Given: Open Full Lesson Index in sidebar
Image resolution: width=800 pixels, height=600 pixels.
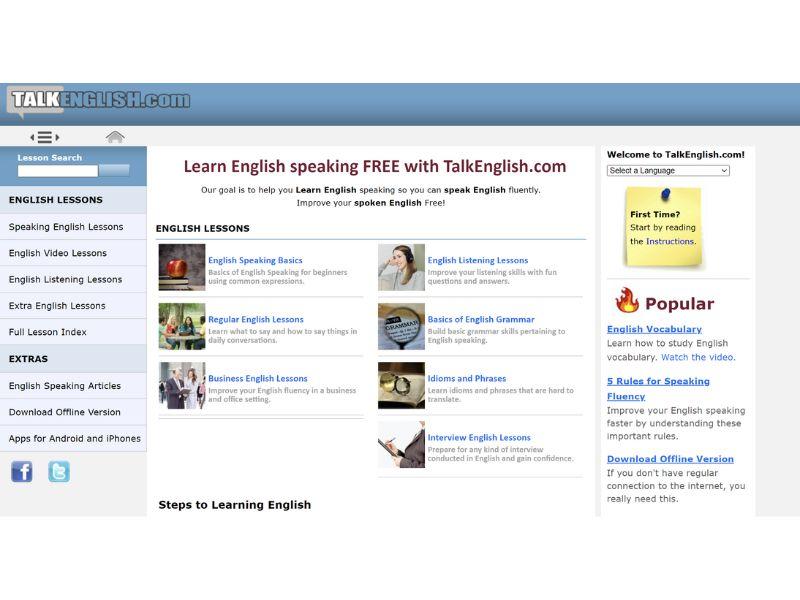Looking at the screenshot, I should click(x=73, y=332).
